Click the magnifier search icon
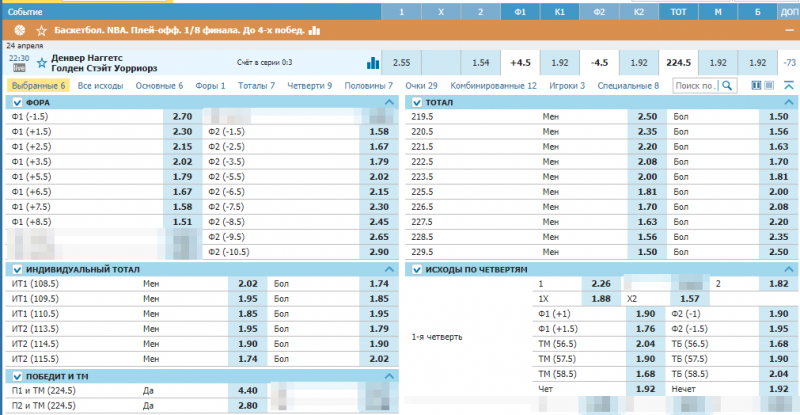 coord(725,86)
